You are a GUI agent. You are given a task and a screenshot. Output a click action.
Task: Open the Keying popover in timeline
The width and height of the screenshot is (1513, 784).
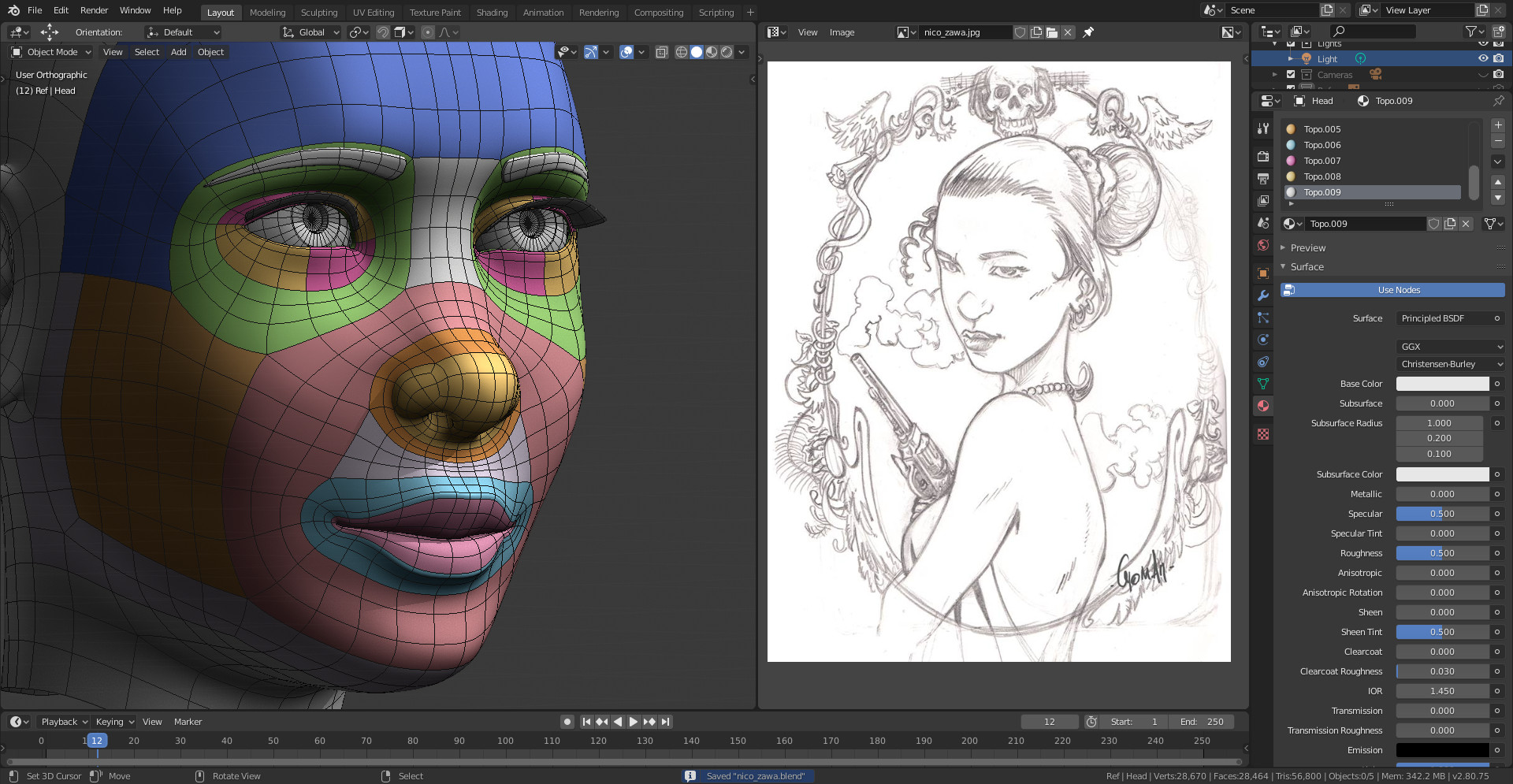(114, 722)
